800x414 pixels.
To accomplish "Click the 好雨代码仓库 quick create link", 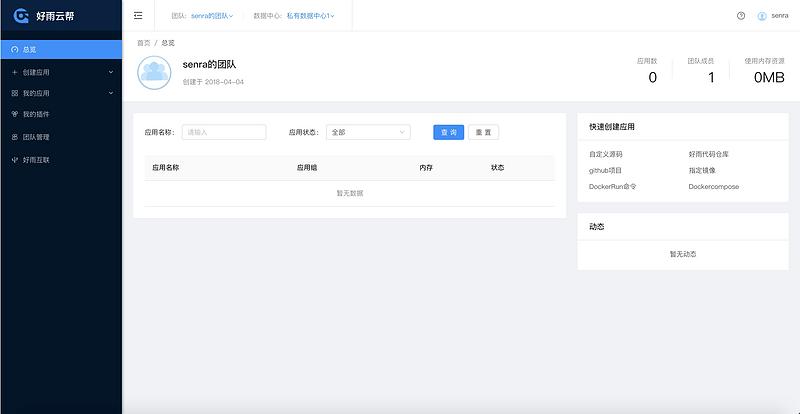I will [709, 154].
